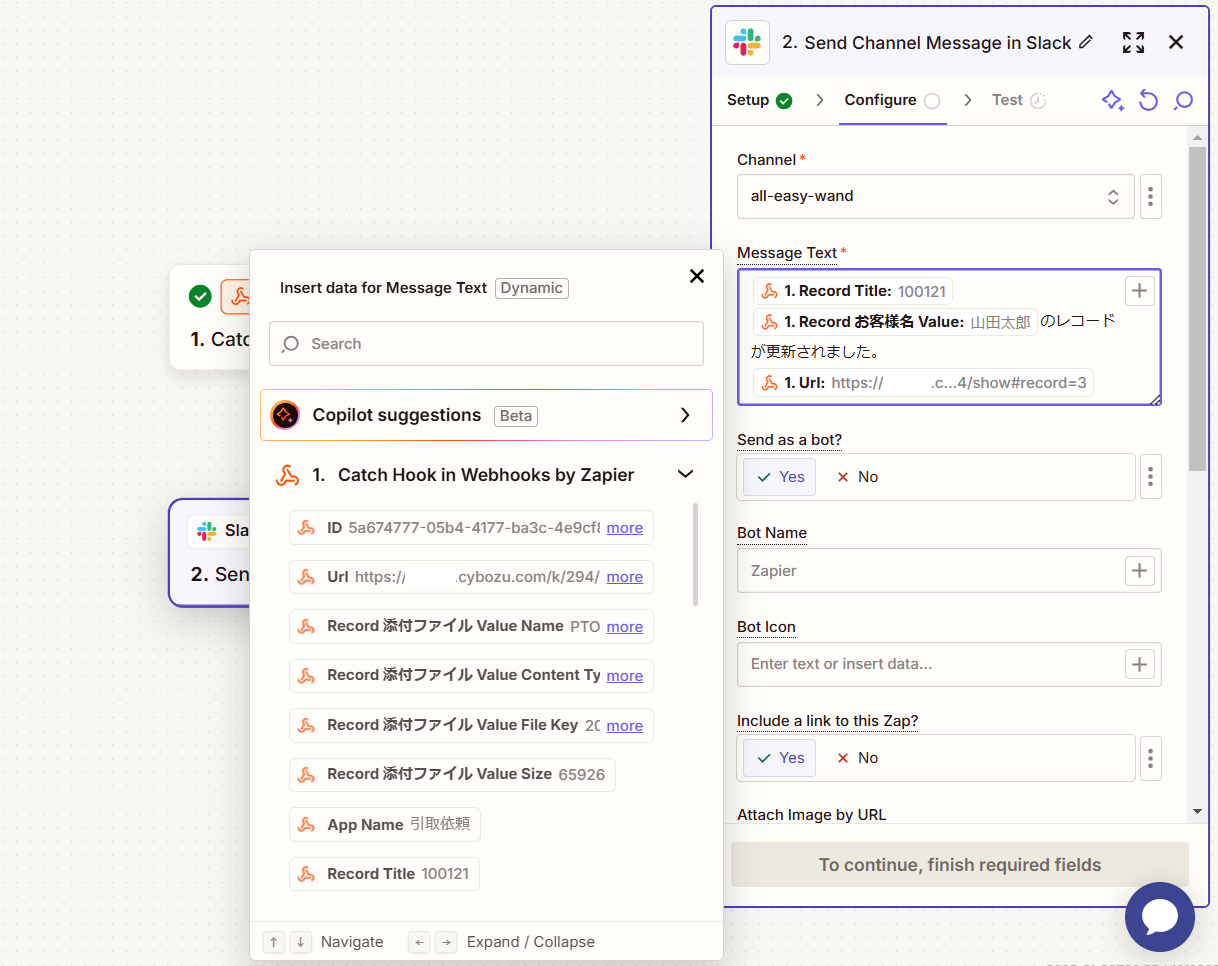The width and height of the screenshot is (1218, 966).
Task: Click the Attach Image by URL label
Action: [812, 815]
